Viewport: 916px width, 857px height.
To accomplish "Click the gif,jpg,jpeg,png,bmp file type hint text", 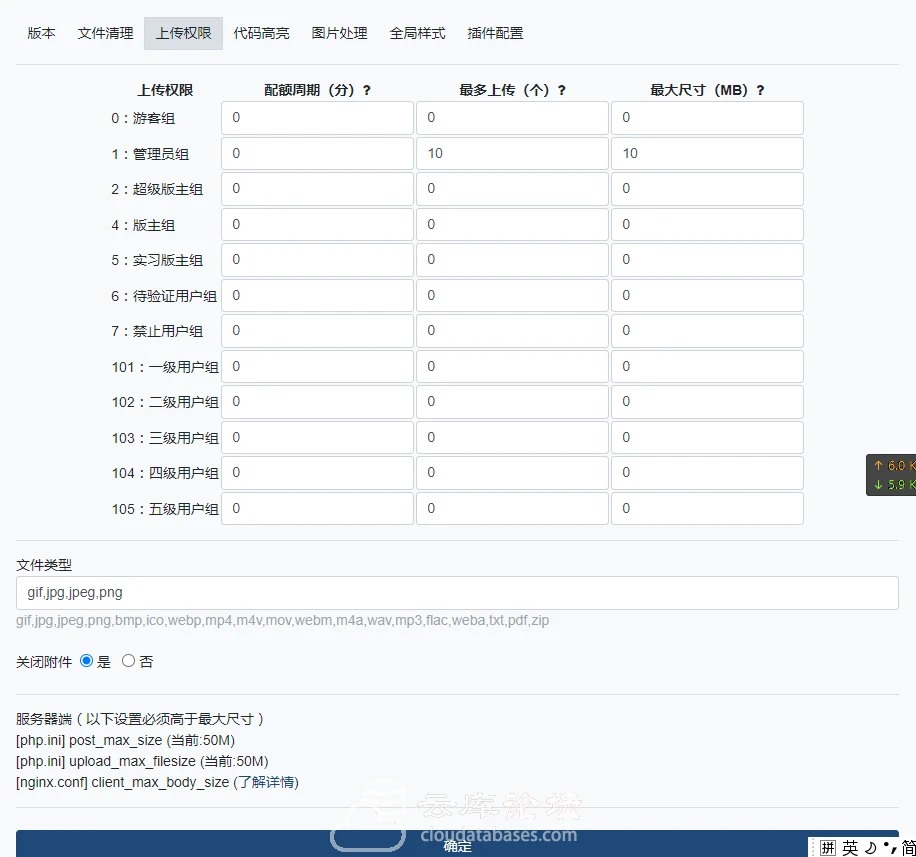I will tap(282, 620).
